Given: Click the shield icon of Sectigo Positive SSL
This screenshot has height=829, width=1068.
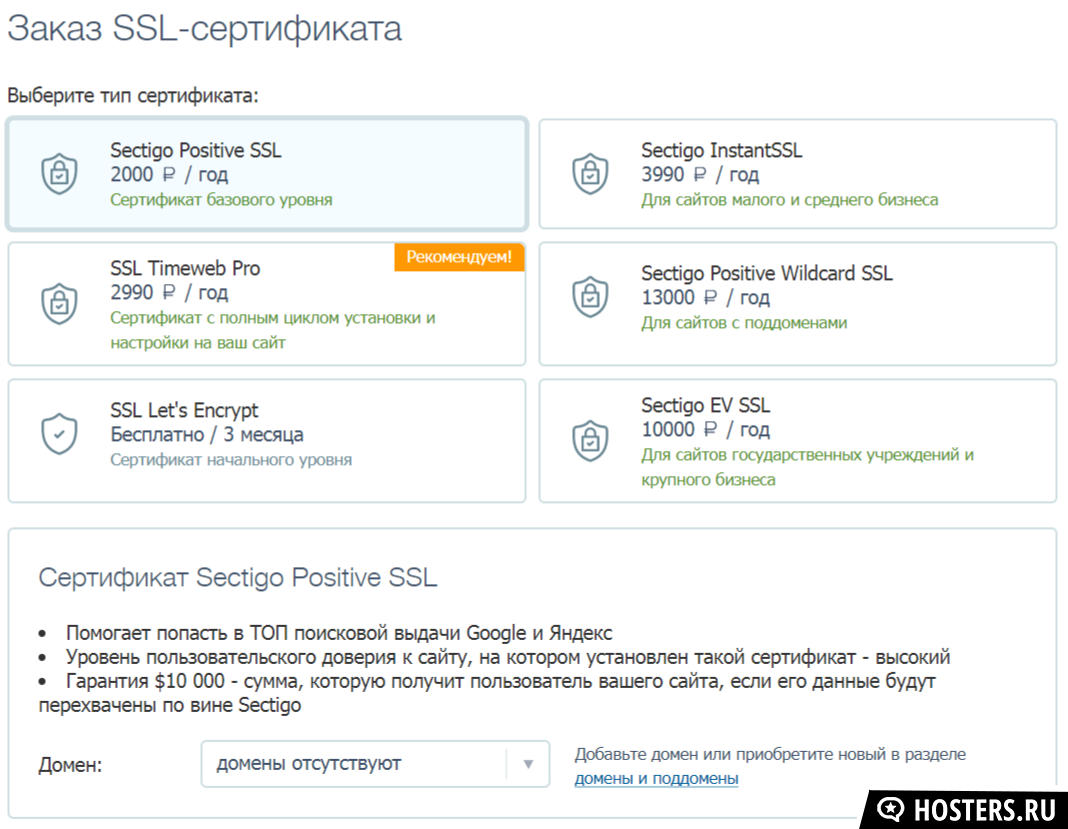Looking at the screenshot, I should tap(59, 174).
